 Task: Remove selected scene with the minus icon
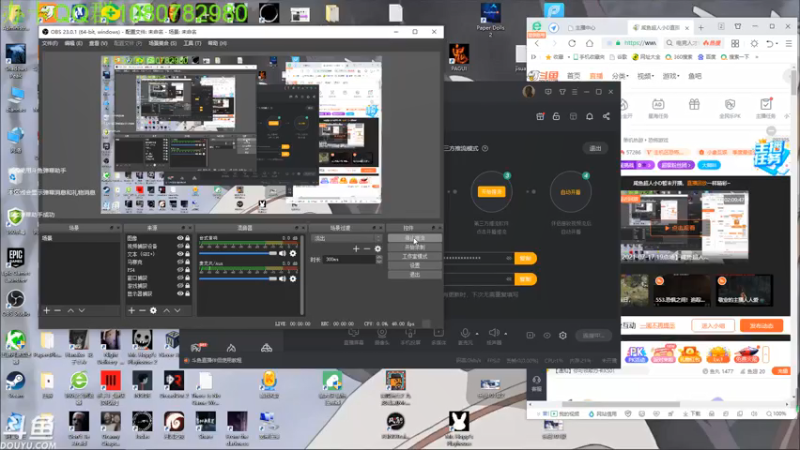[x=57, y=310]
